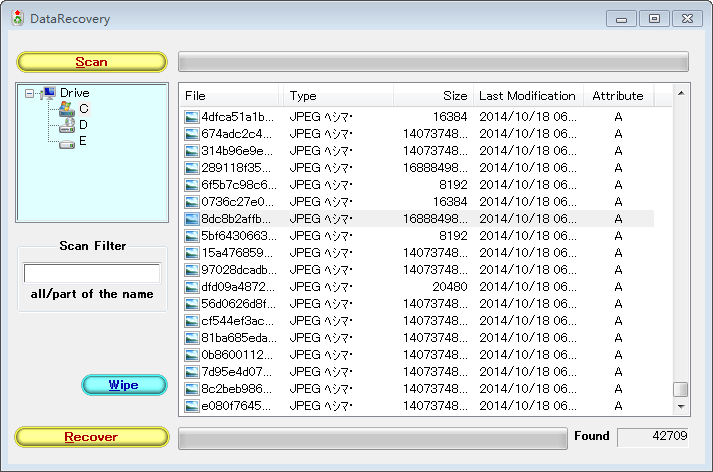
Task: Click the JPEG icon for 6f5b7c98c6...
Action: point(191,185)
